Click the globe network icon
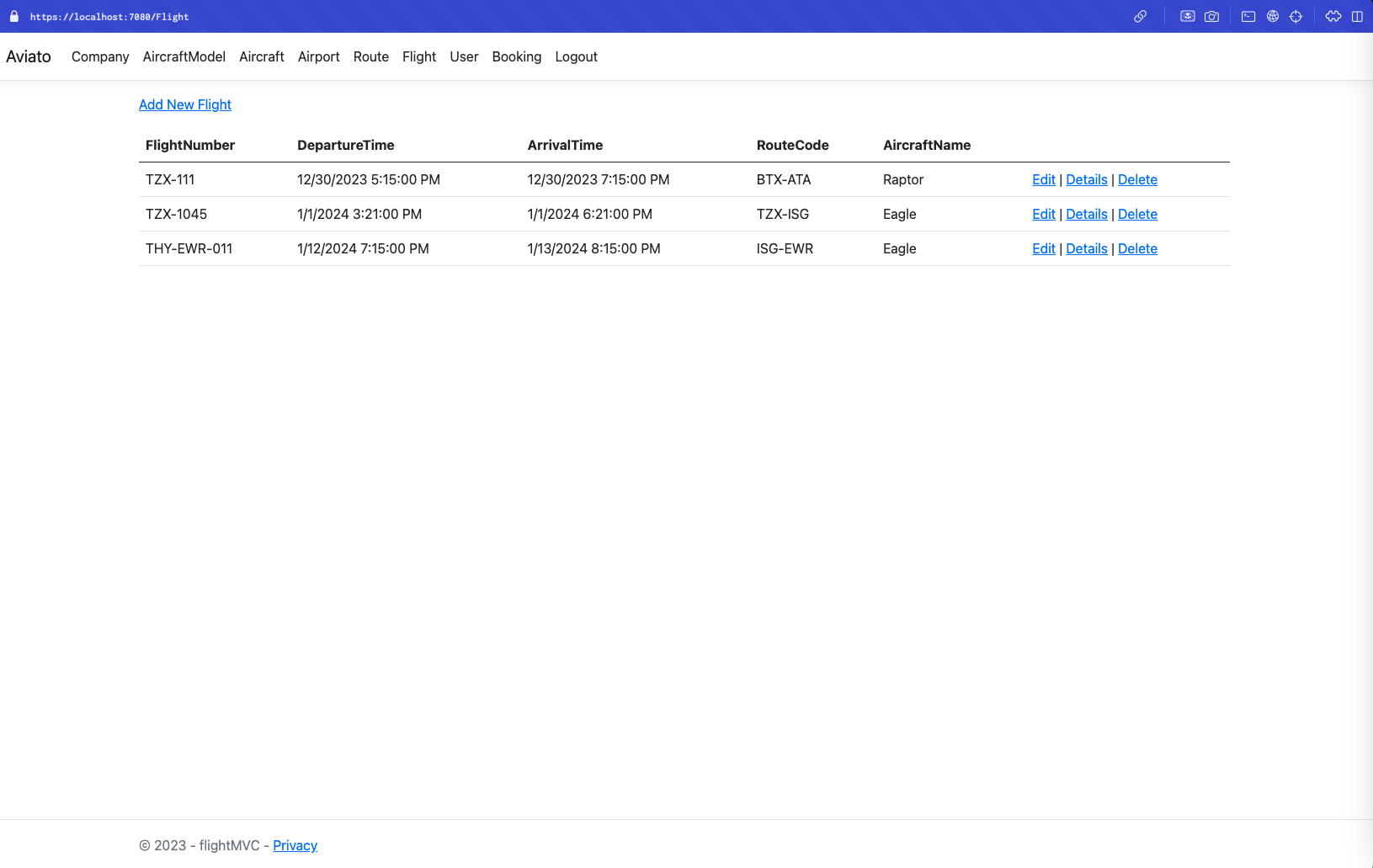The height and width of the screenshot is (868, 1373). click(x=1273, y=16)
